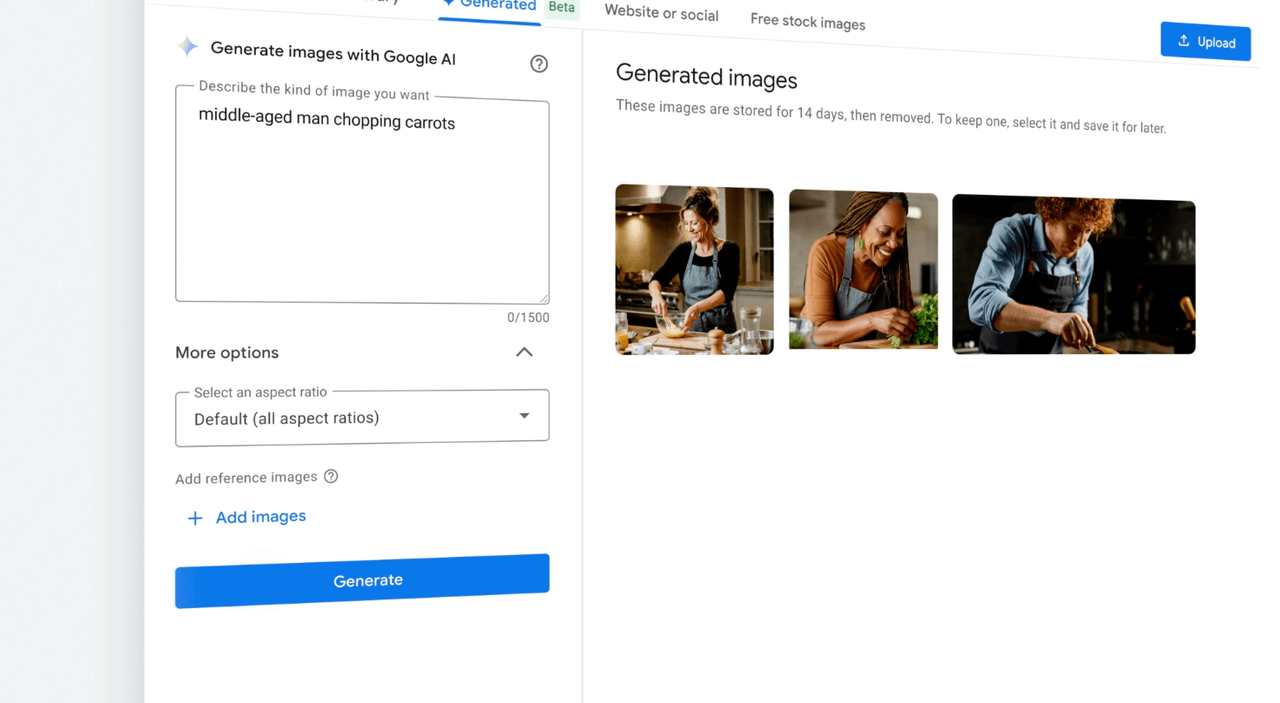Open the Free stock images tab
Viewport: 1280px width, 703px height.
[808, 22]
